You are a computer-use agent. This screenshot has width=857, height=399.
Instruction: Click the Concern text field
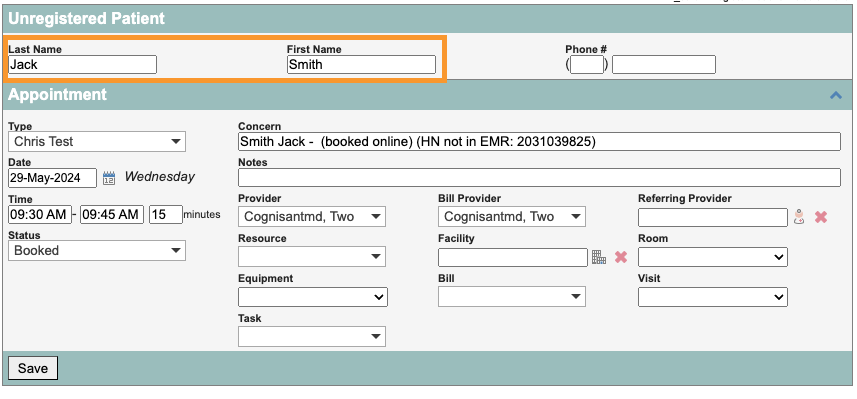coord(539,142)
